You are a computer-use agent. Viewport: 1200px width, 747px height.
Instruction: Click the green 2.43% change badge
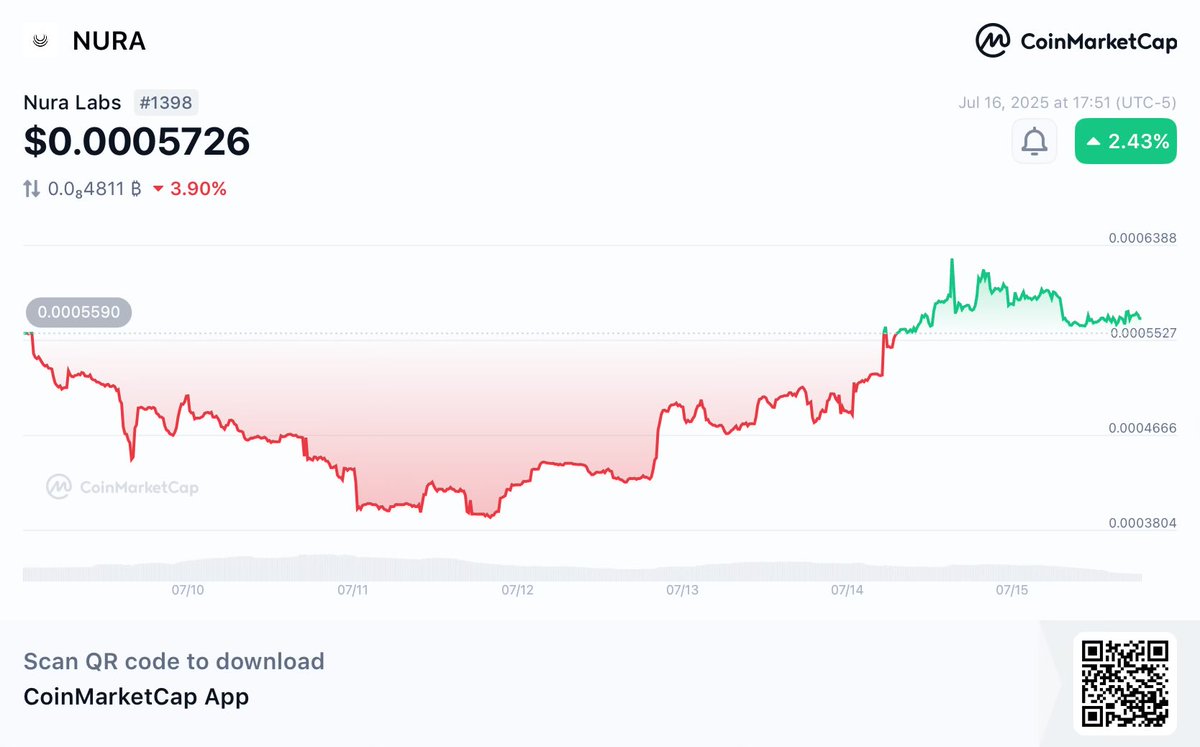point(1126,142)
